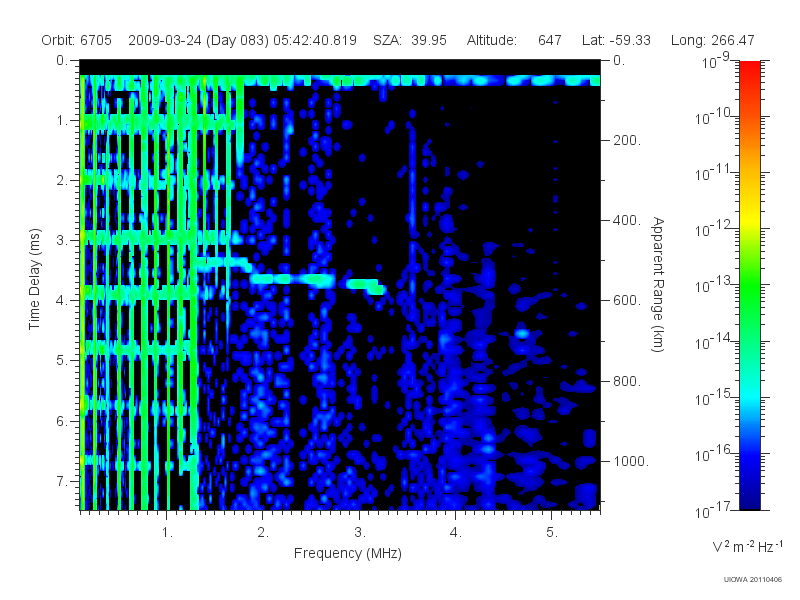
Task: Click the 'Orbit: 6705' header text
Action: (77, 40)
